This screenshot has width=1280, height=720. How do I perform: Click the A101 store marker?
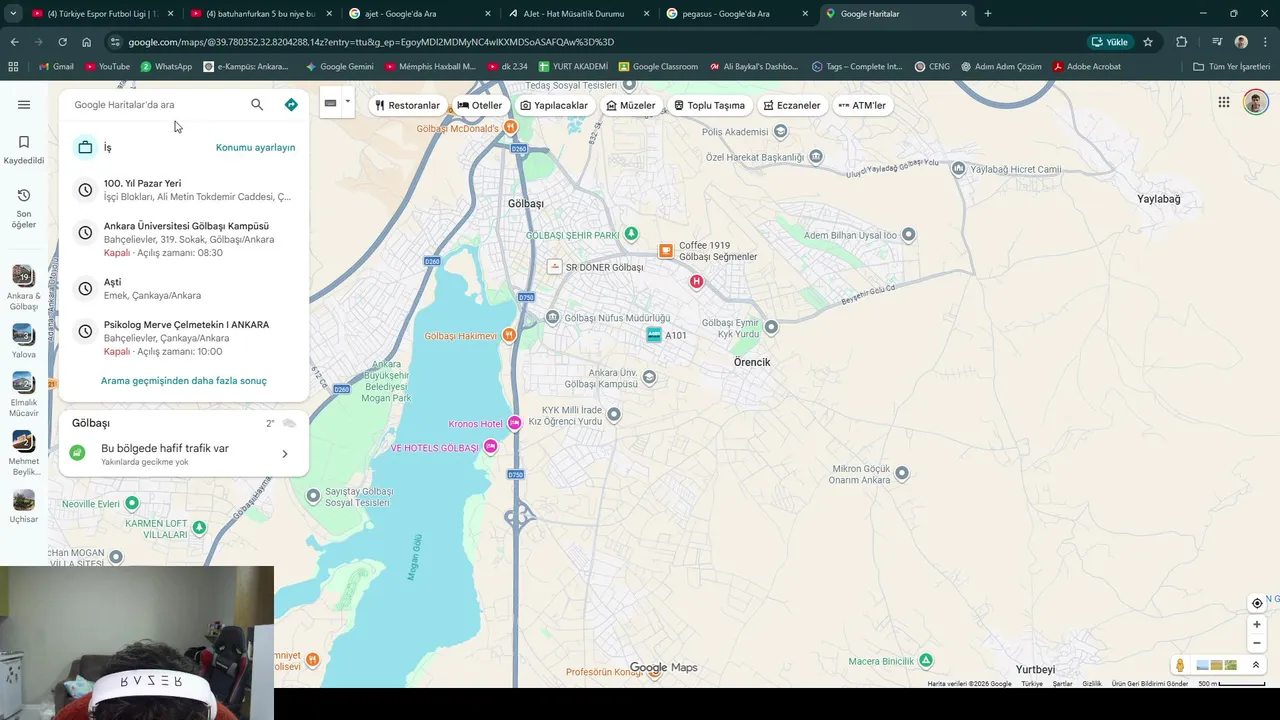click(x=654, y=335)
